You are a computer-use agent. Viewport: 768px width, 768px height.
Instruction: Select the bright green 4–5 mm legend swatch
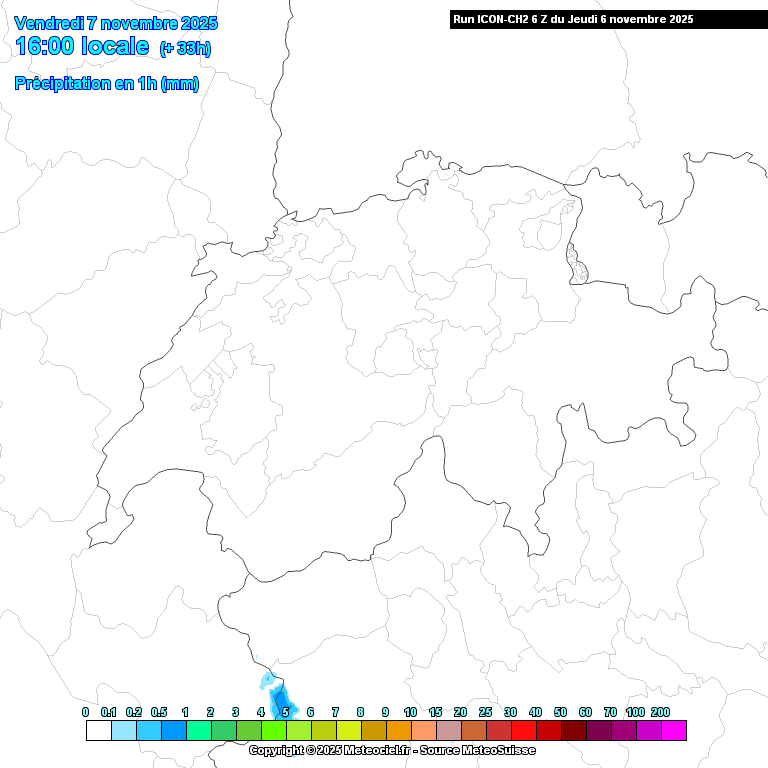pyautogui.click(x=273, y=731)
